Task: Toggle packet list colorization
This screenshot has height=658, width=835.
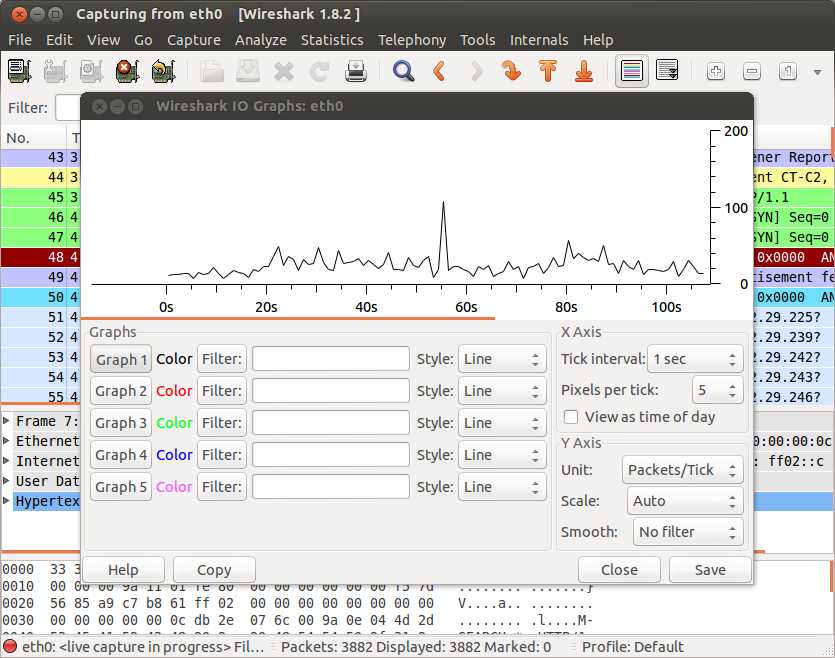Action: (632, 71)
